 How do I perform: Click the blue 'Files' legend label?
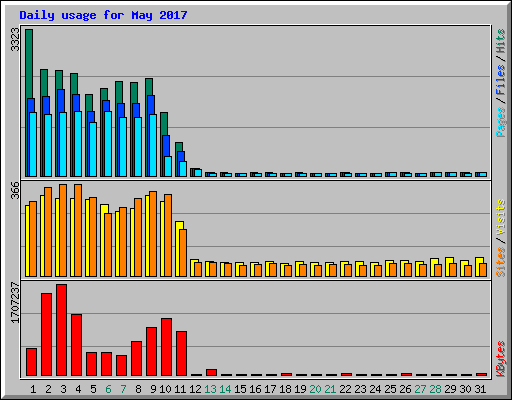(501, 80)
